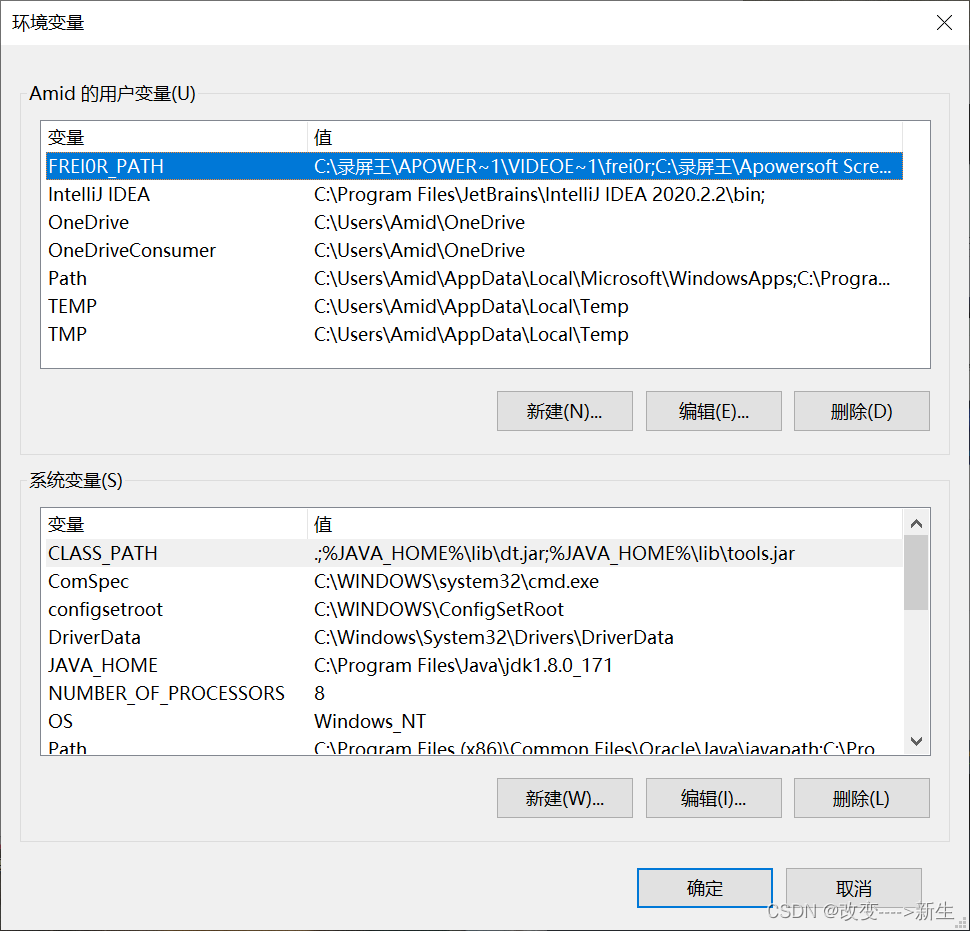Image resolution: width=970 pixels, height=931 pixels.
Task: Close the 环境变量 dialog window
Action: click(x=943, y=23)
